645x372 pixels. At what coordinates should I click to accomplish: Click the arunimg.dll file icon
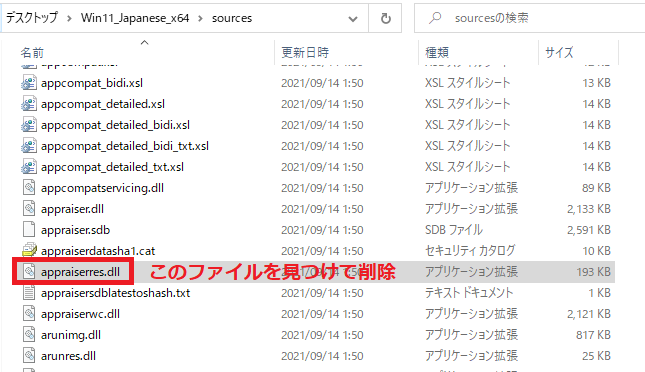[29, 335]
